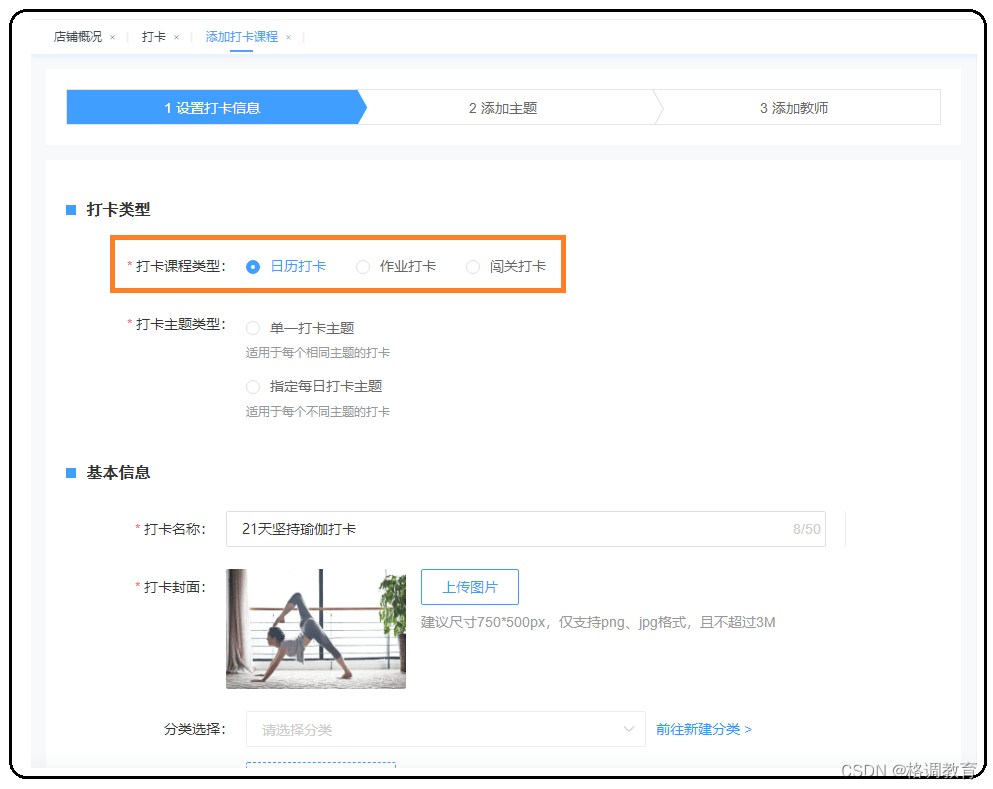Click the yoga cover image thumbnail
This screenshot has height=789, width=993.
tap(316, 629)
